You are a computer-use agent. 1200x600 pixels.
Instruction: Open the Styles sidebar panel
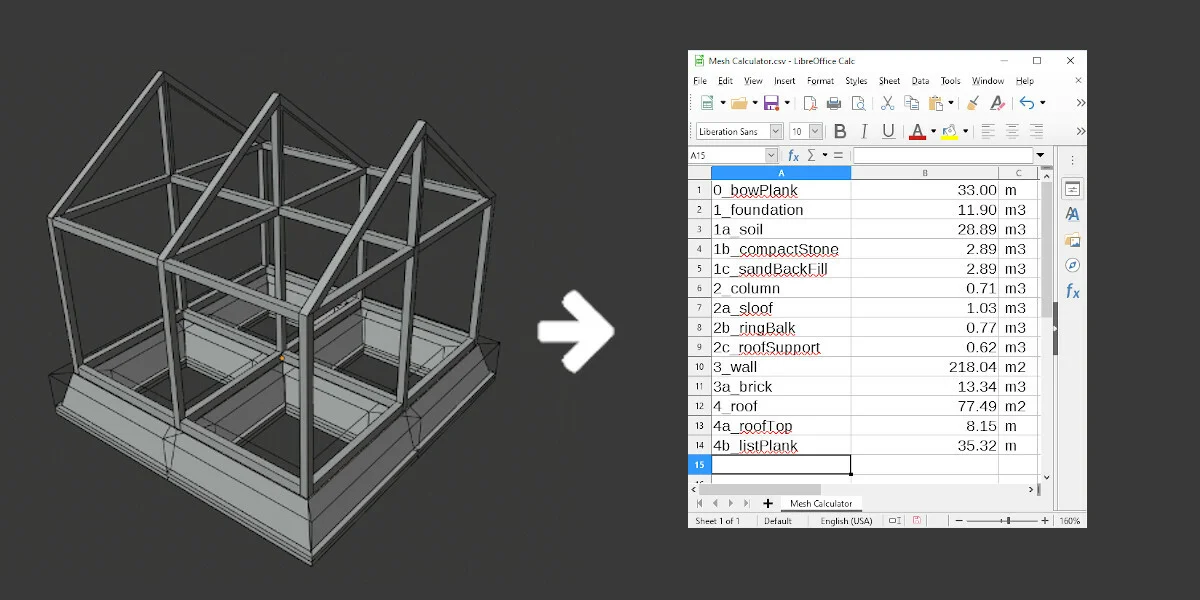point(1073,213)
